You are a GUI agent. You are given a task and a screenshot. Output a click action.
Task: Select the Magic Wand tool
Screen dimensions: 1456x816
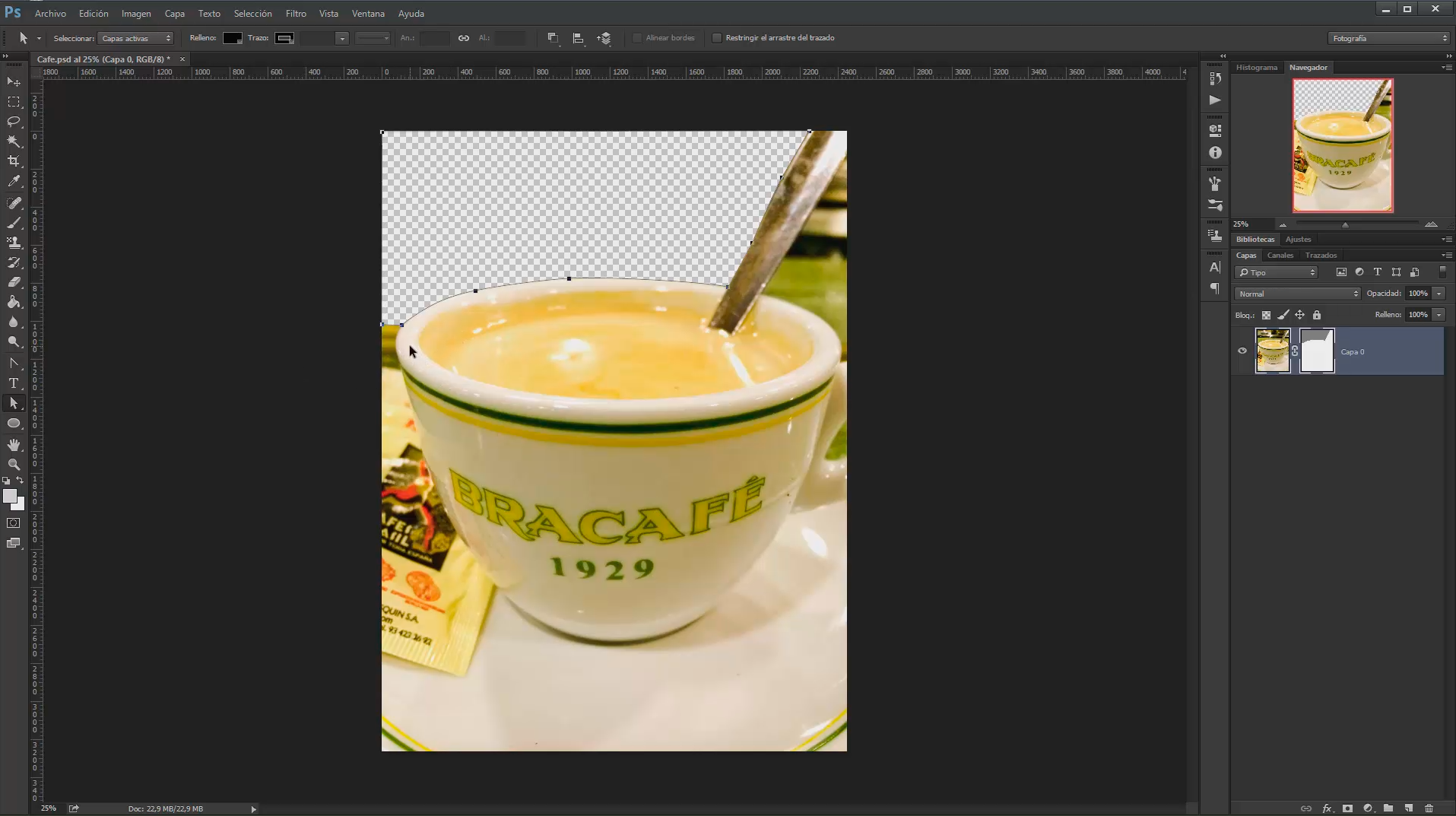(x=14, y=141)
